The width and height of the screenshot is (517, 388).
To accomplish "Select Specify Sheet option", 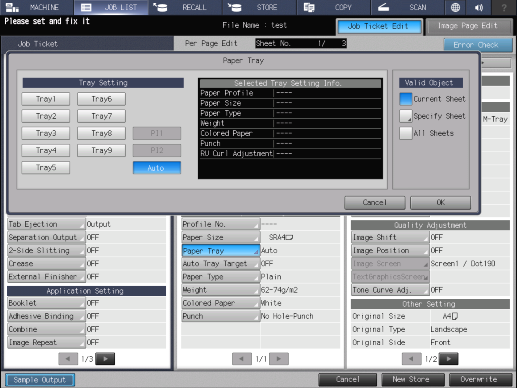I will (x=406, y=116).
